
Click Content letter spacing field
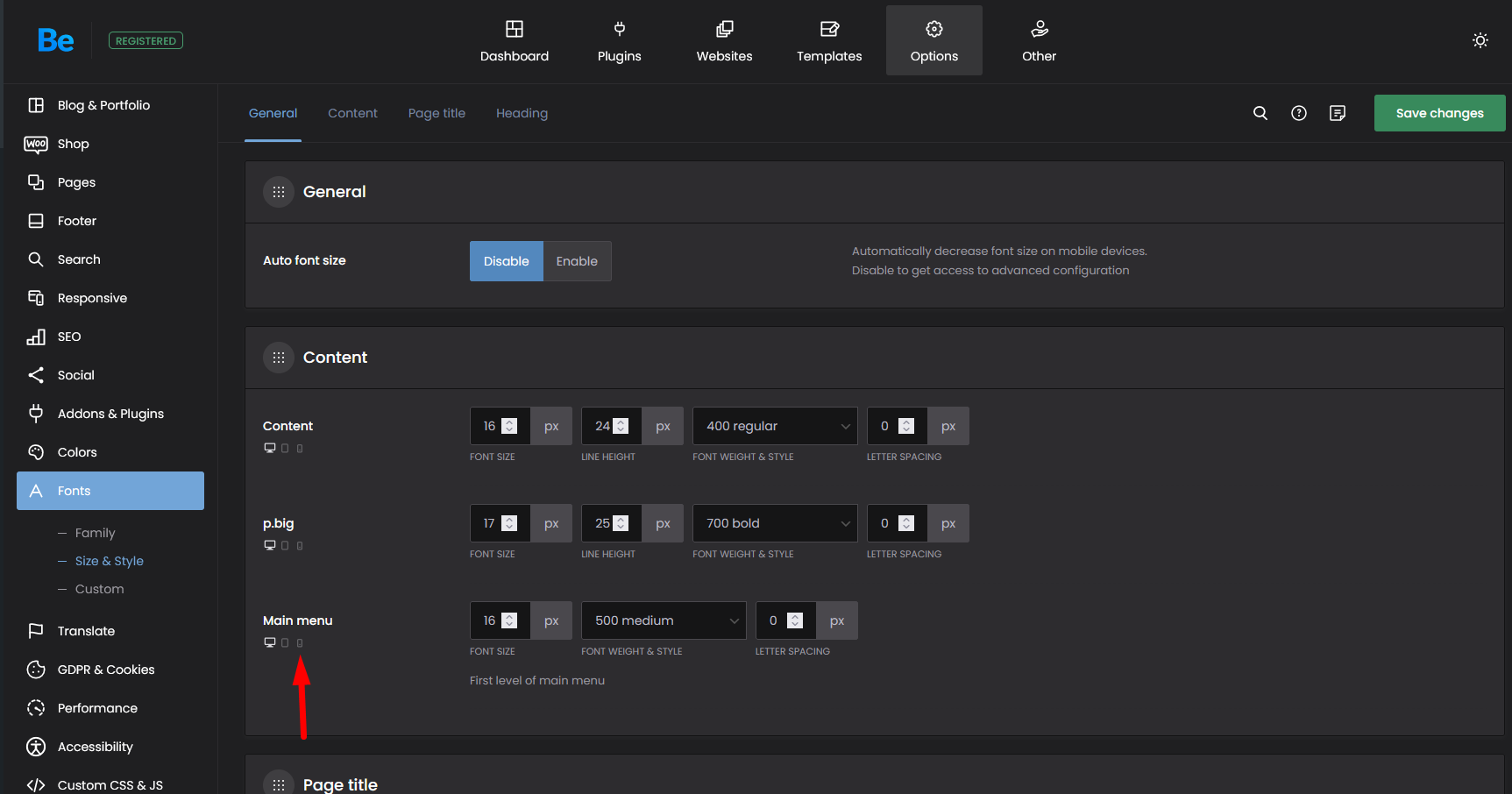click(x=897, y=426)
